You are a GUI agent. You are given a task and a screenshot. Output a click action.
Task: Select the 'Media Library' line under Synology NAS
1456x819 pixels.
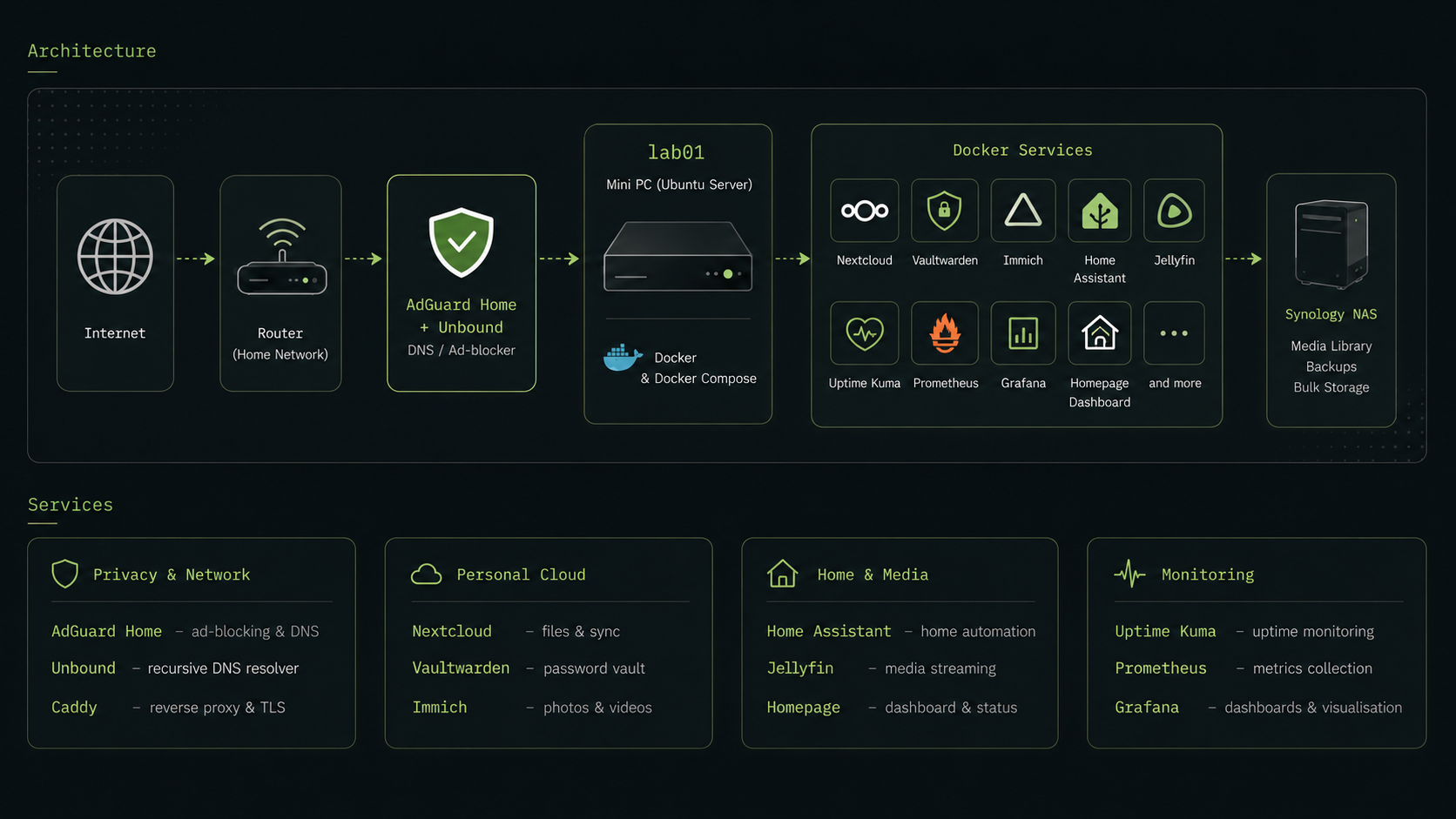click(1331, 346)
